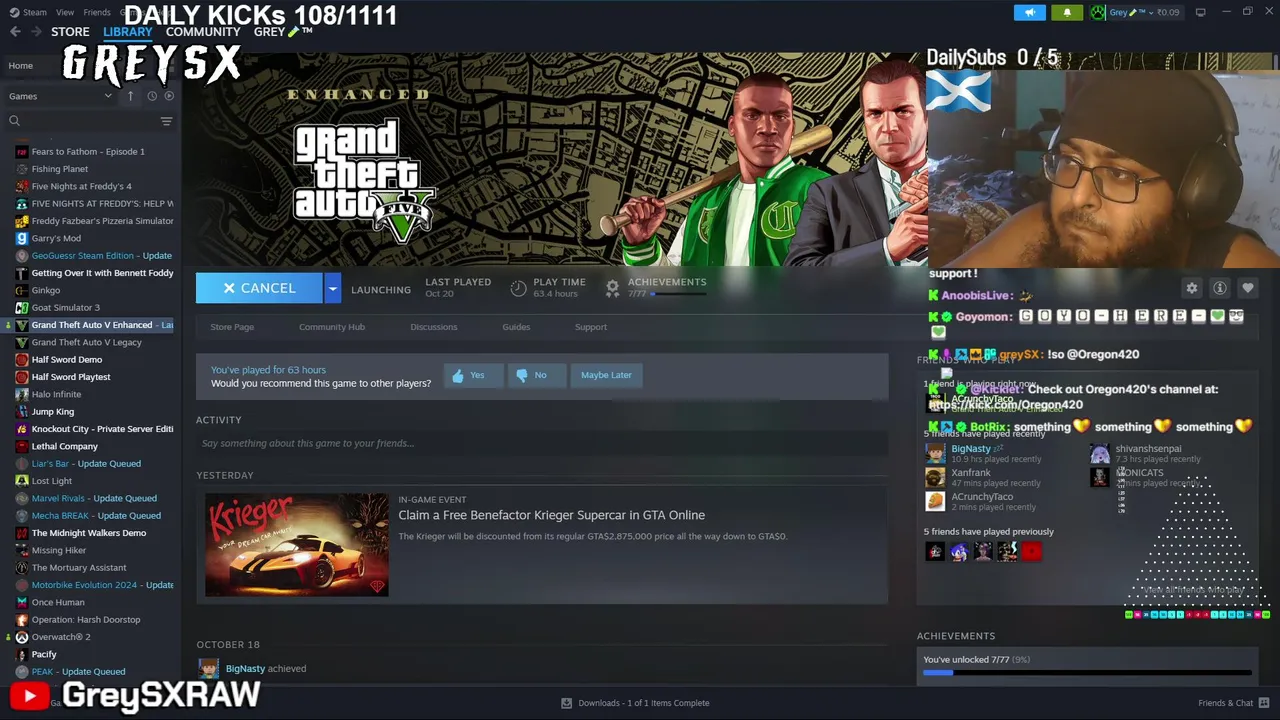Click the Lethal Company game icon

[21, 446]
